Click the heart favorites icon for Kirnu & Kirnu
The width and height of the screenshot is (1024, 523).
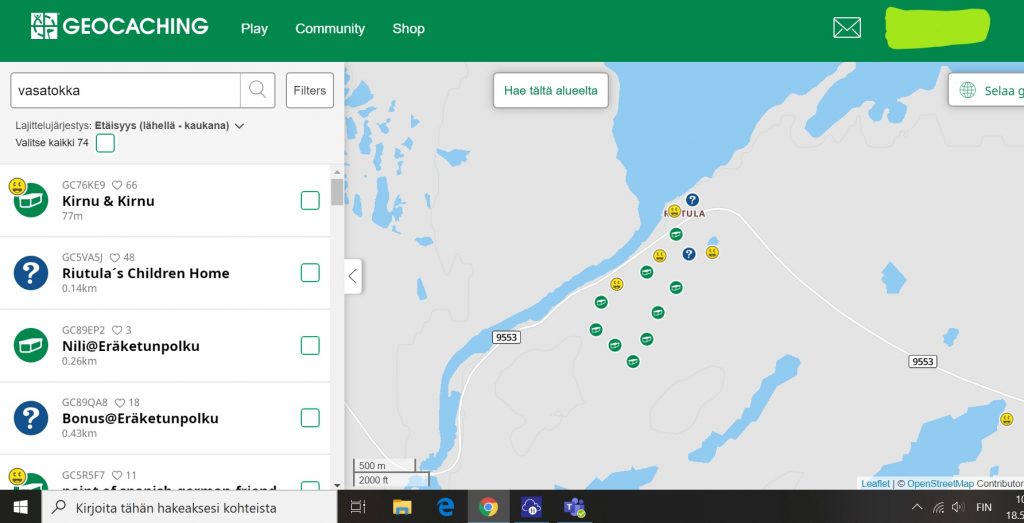coord(117,185)
